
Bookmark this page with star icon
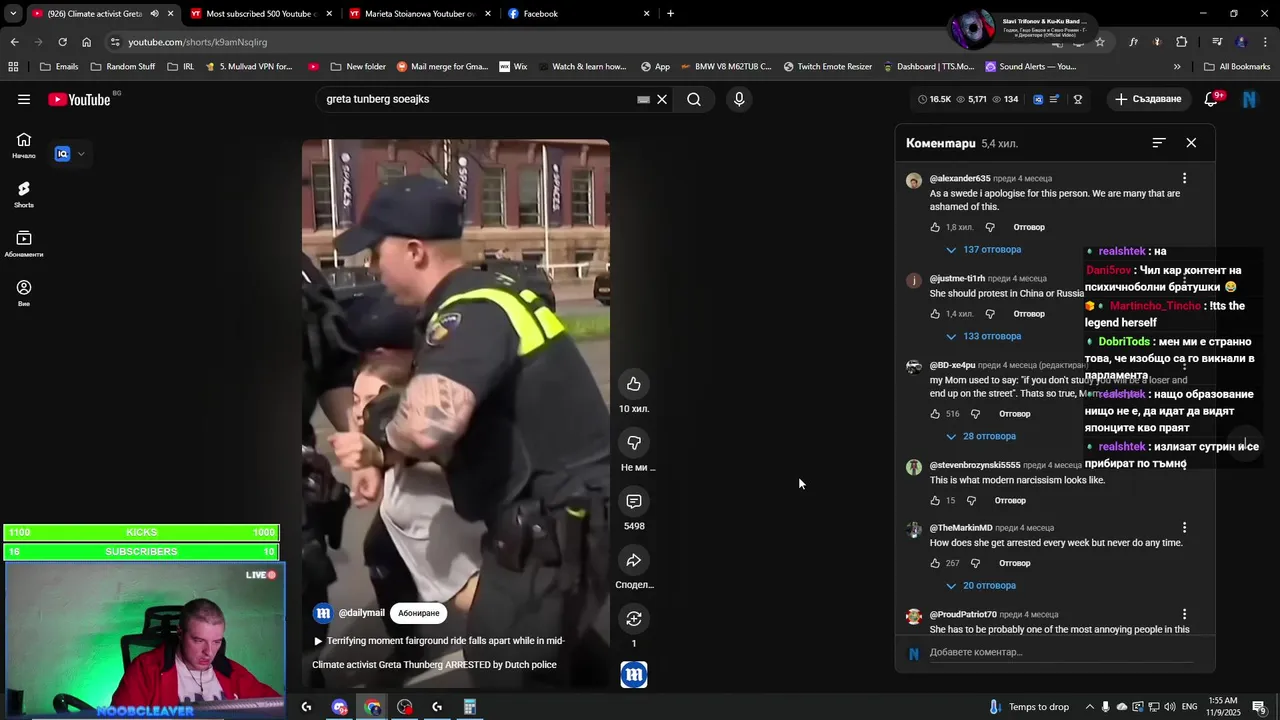click(x=1100, y=42)
